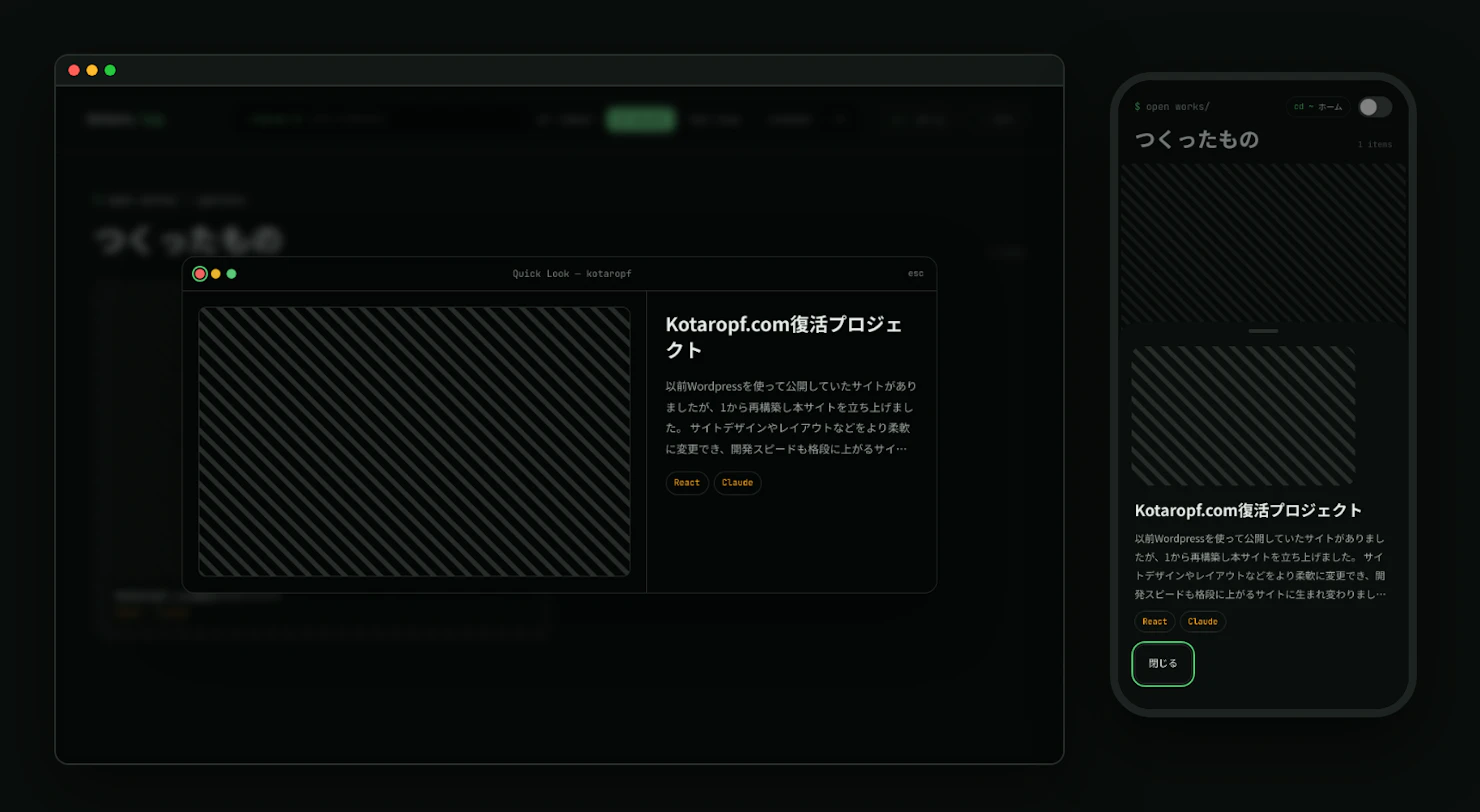Click the green dot in the Quick Look title bar

(x=232, y=274)
